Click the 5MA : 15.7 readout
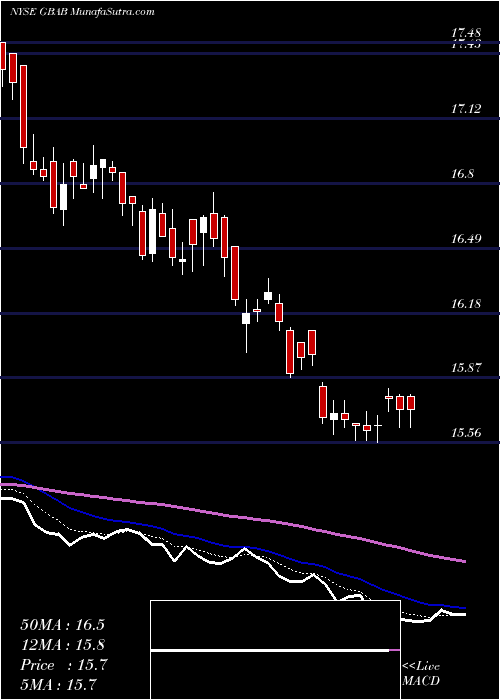500x700 pixels. (x=58, y=684)
